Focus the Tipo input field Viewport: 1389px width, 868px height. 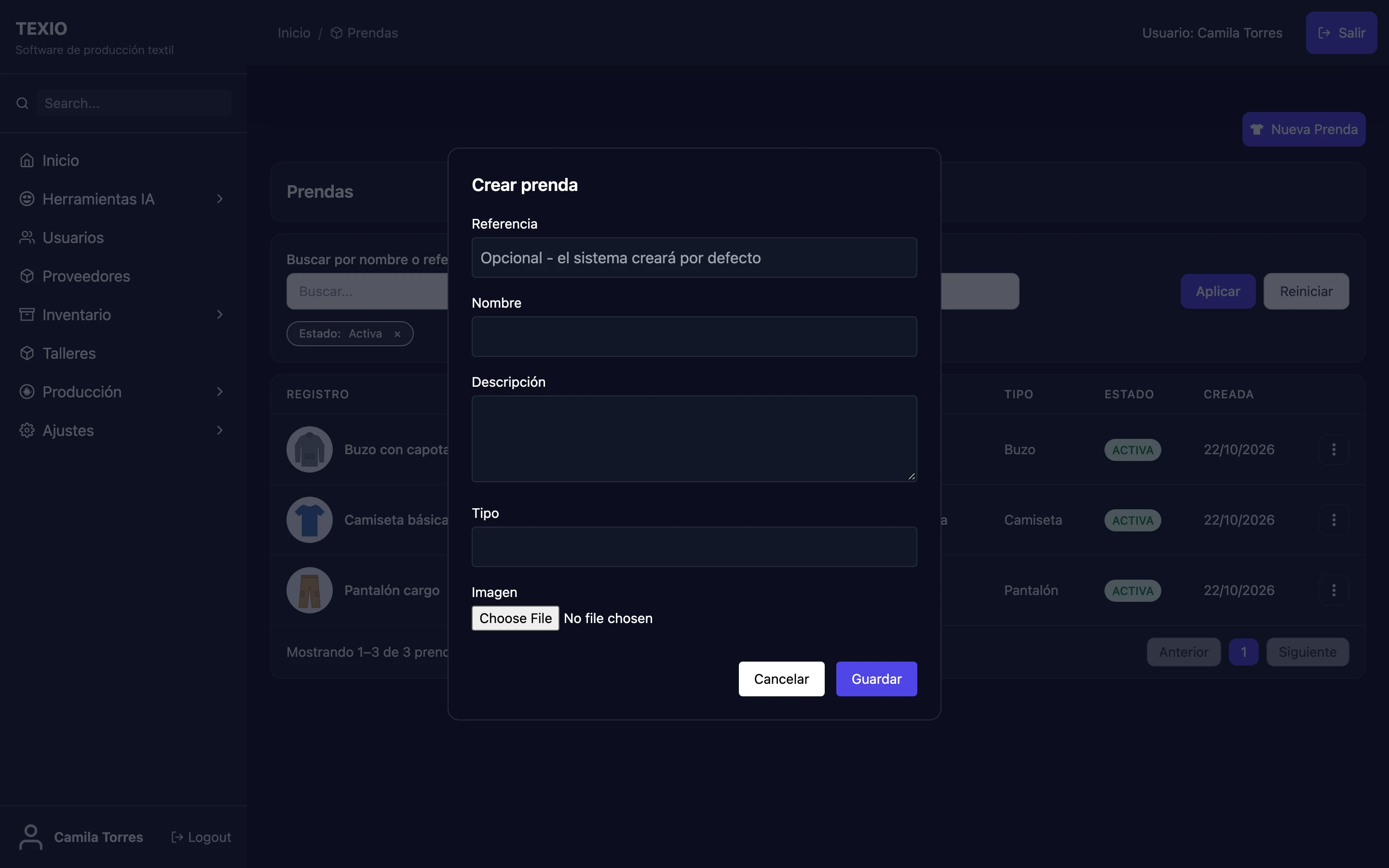[x=694, y=546]
